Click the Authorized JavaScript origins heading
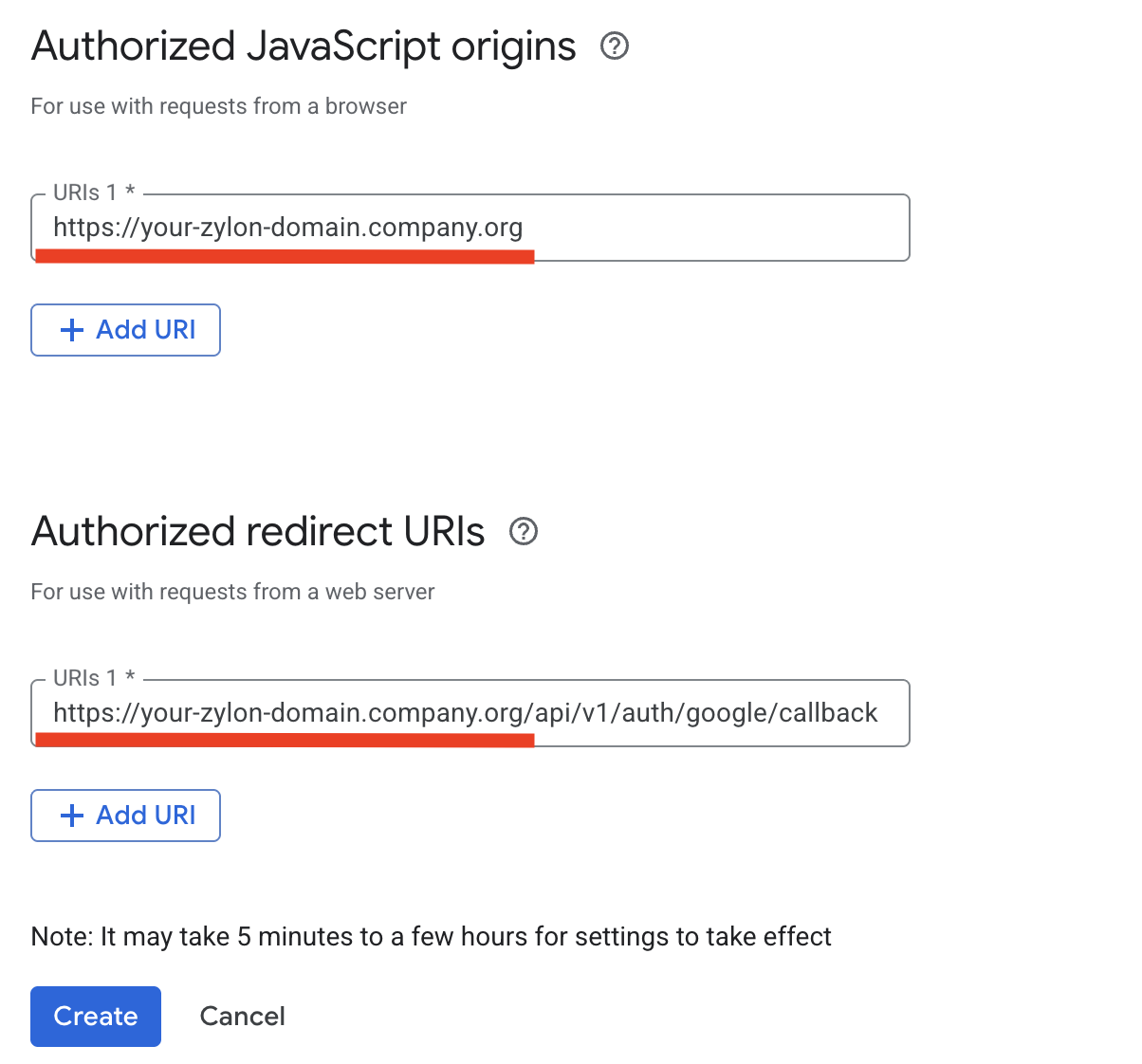The image size is (1142, 1064). click(303, 46)
